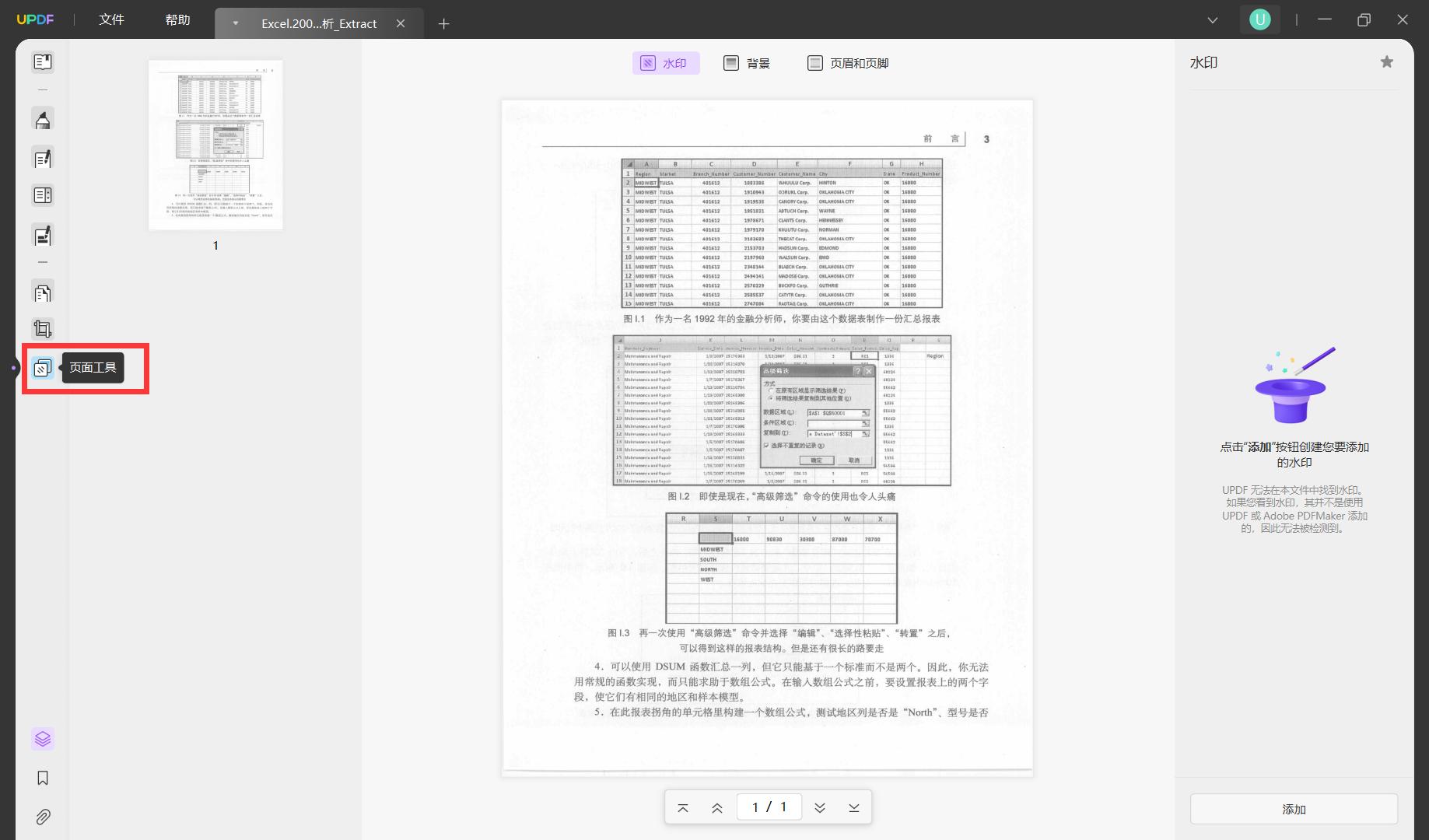Viewport: 1429px width, 840px height.
Task: Open the Bookmarks panel icon
Action: pyautogui.click(x=43, y=778)
